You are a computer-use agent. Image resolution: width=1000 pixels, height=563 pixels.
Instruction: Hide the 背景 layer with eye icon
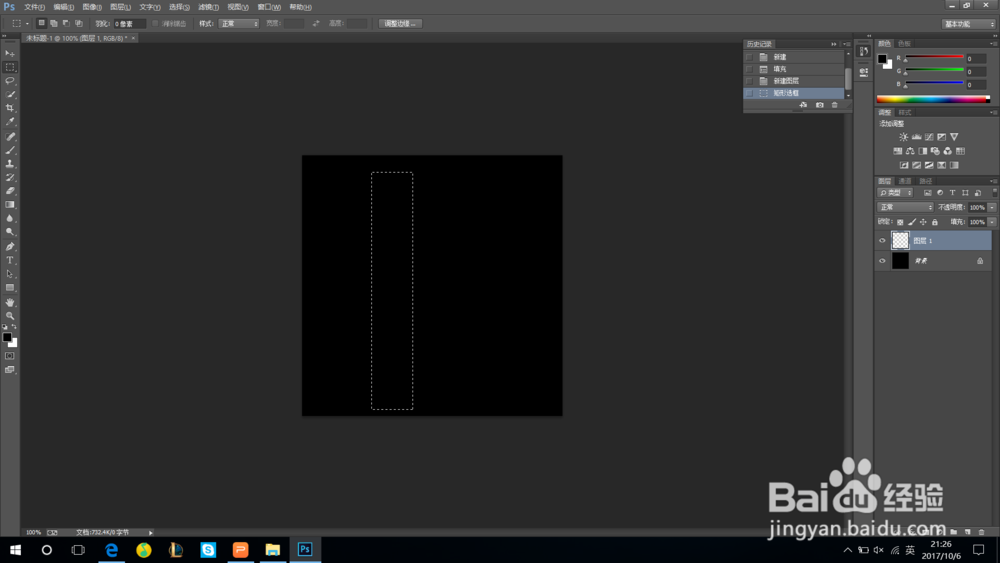point(882,261)
